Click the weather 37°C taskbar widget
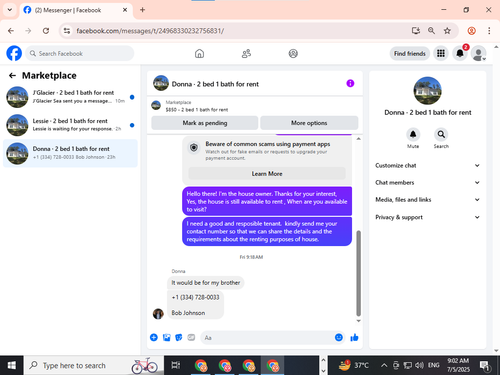500x375 pixels. 354,365
